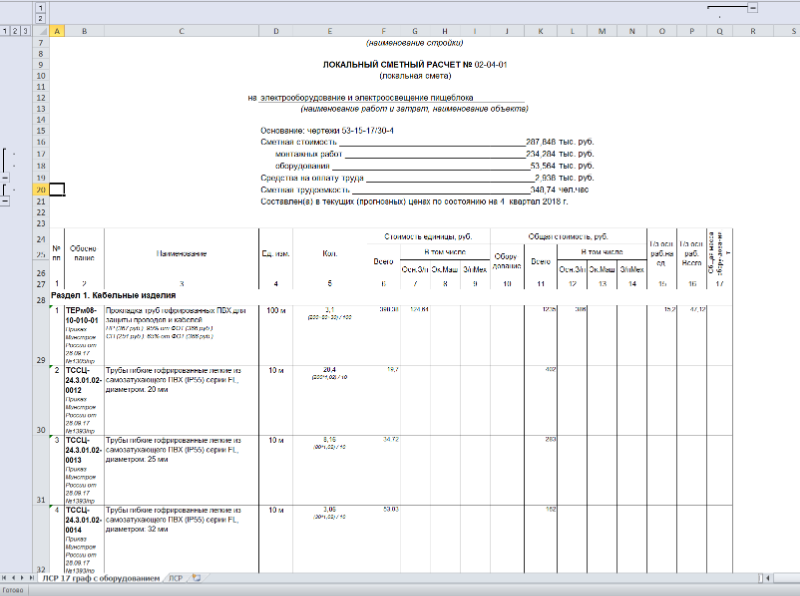Click the 'оборудования' label
Image resolution: width=800 pixels, height=596 pixels.
tap(303, 166)
